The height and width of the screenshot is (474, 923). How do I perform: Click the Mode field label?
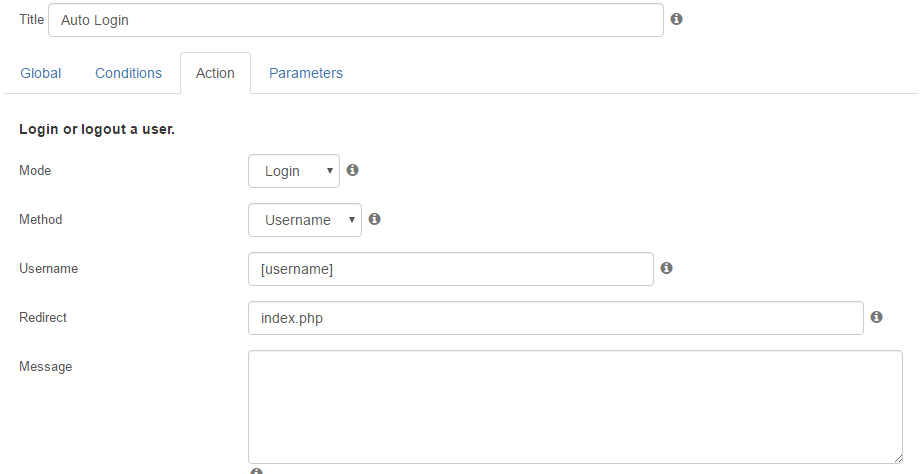(35, 170)
